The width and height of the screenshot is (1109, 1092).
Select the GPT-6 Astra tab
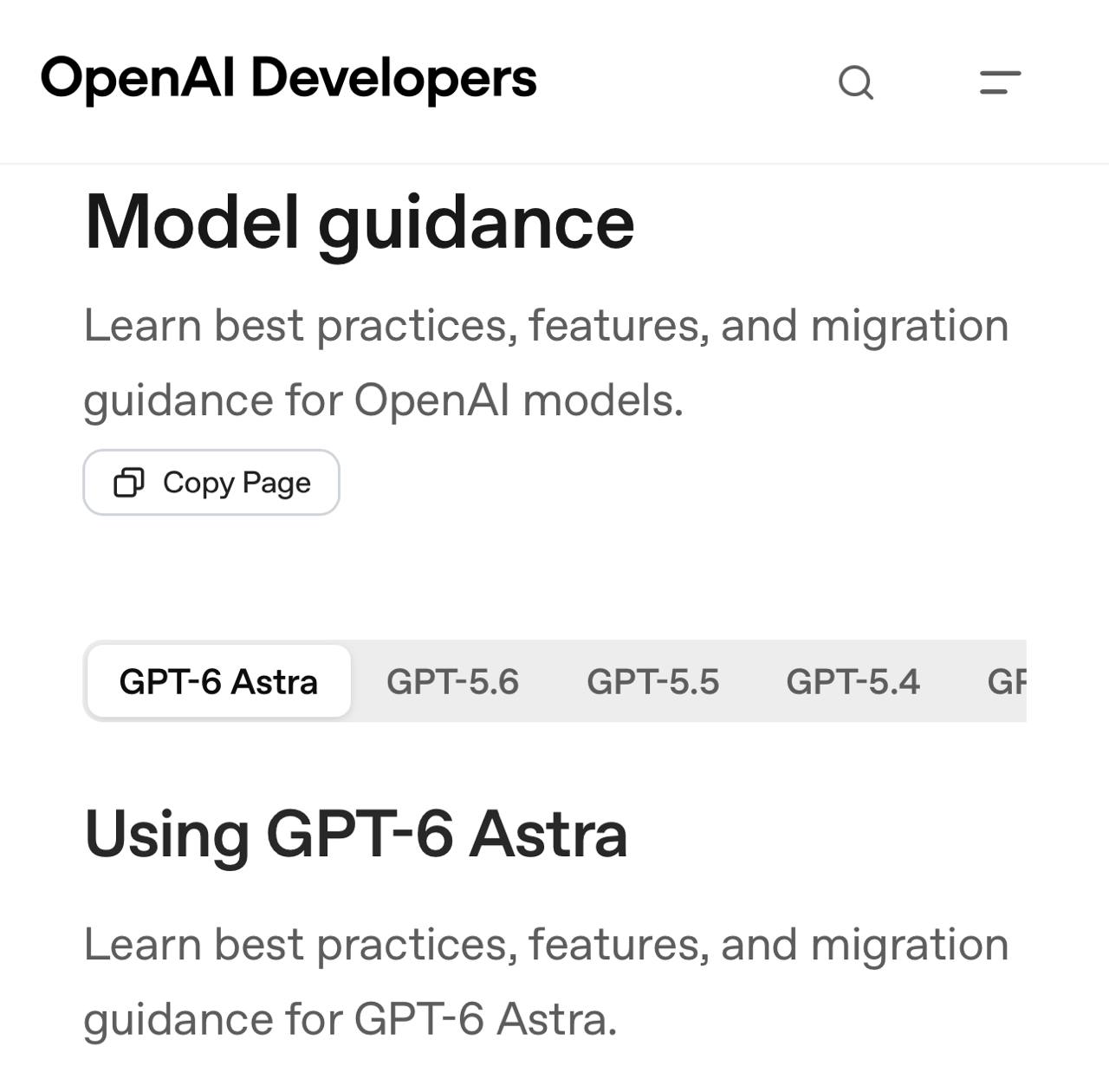pyautogui.click(x=219, y=681)
